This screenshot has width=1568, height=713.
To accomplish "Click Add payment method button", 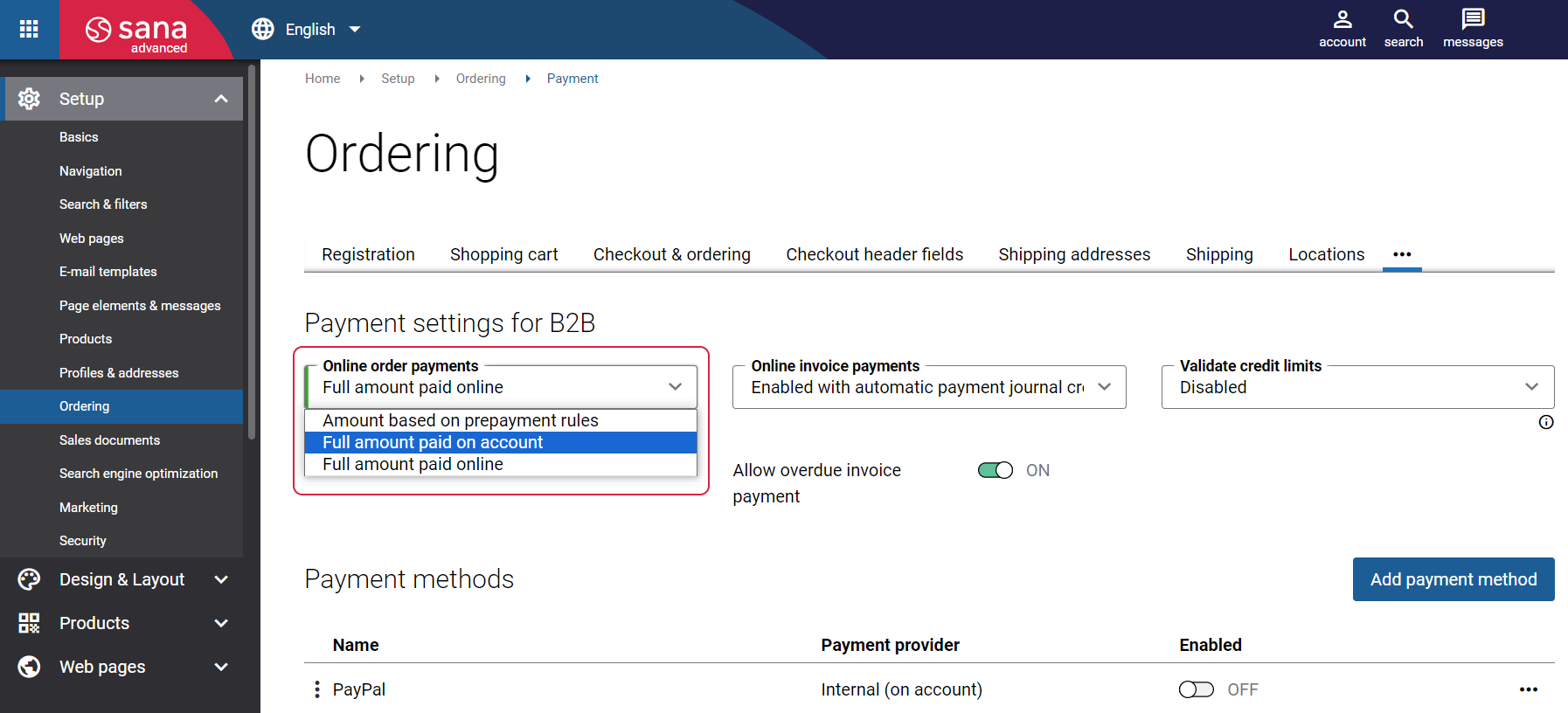I will [1454, 579].
